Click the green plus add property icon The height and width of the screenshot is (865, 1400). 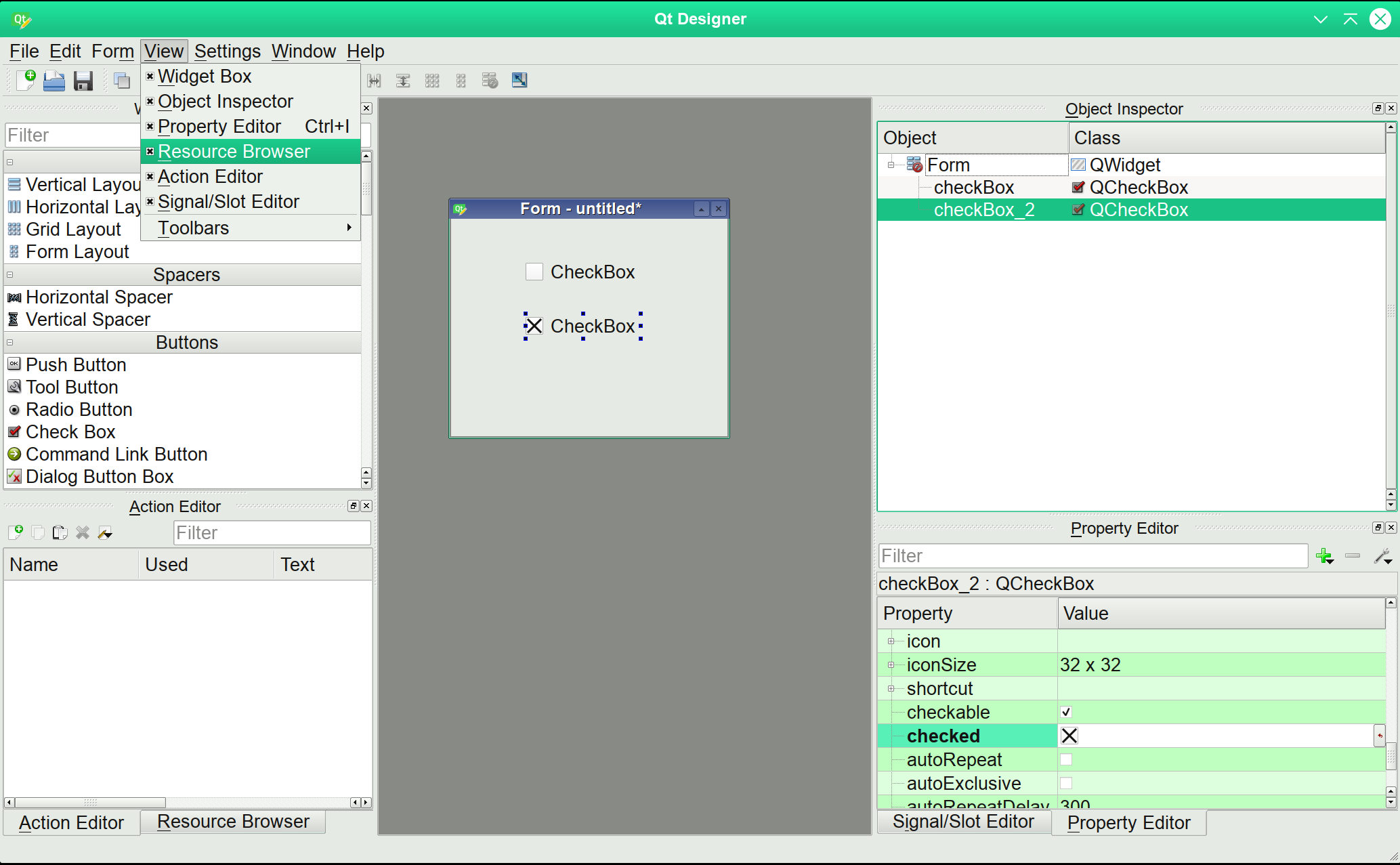click(x=1324, y=557)
